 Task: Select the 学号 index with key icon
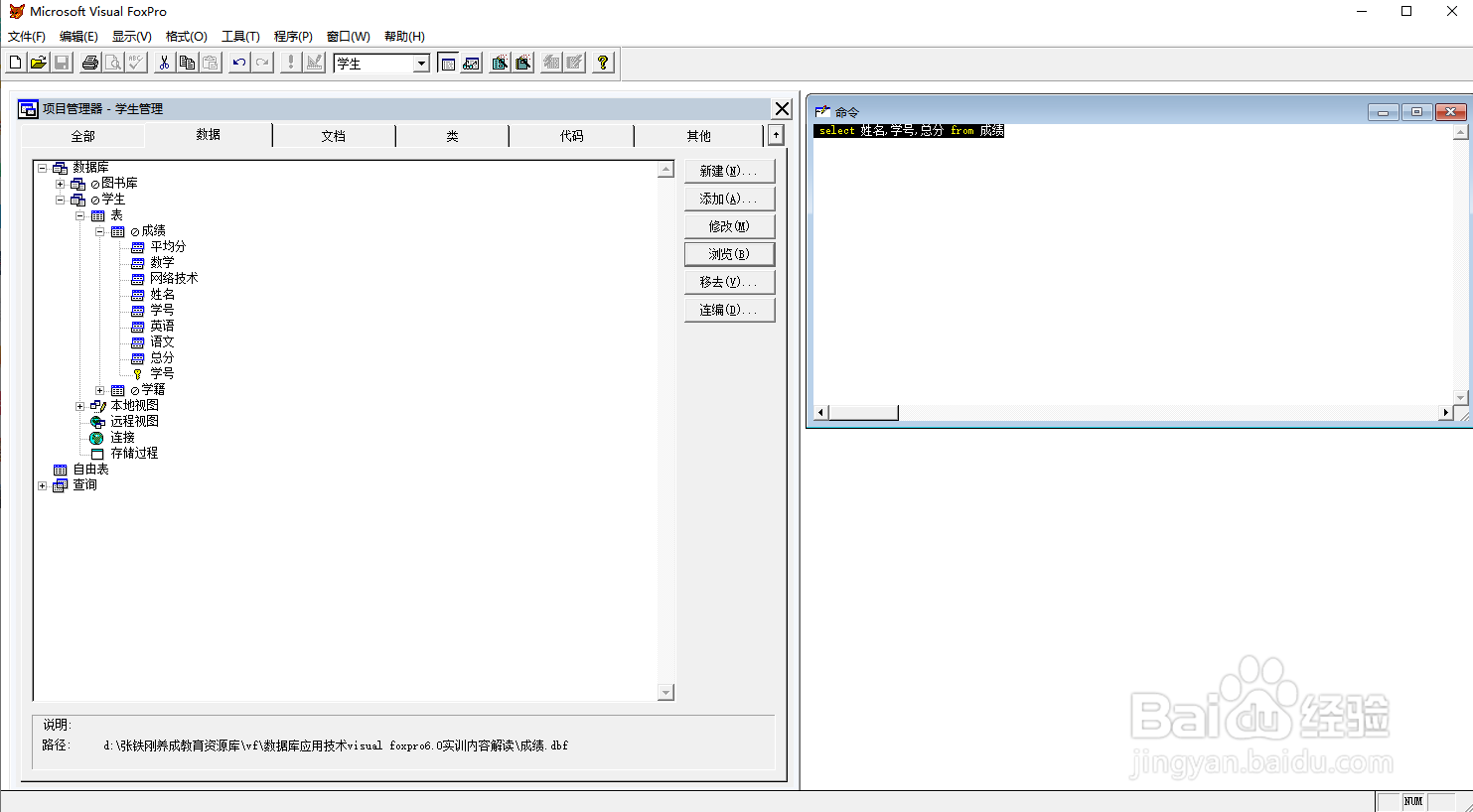162,373
